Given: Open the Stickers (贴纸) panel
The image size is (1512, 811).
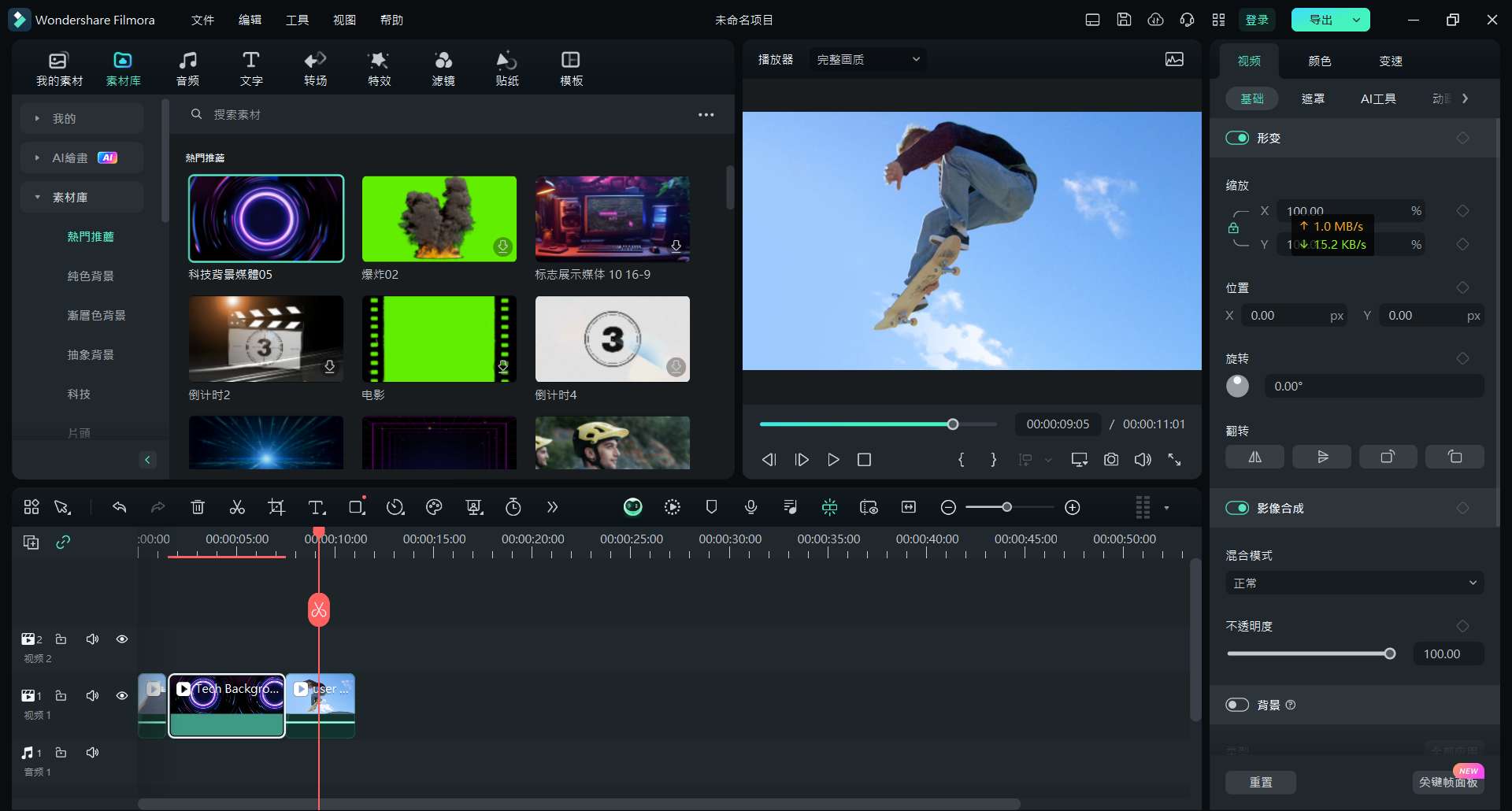Looking at the screenshot, I should [x=507, y=69].
